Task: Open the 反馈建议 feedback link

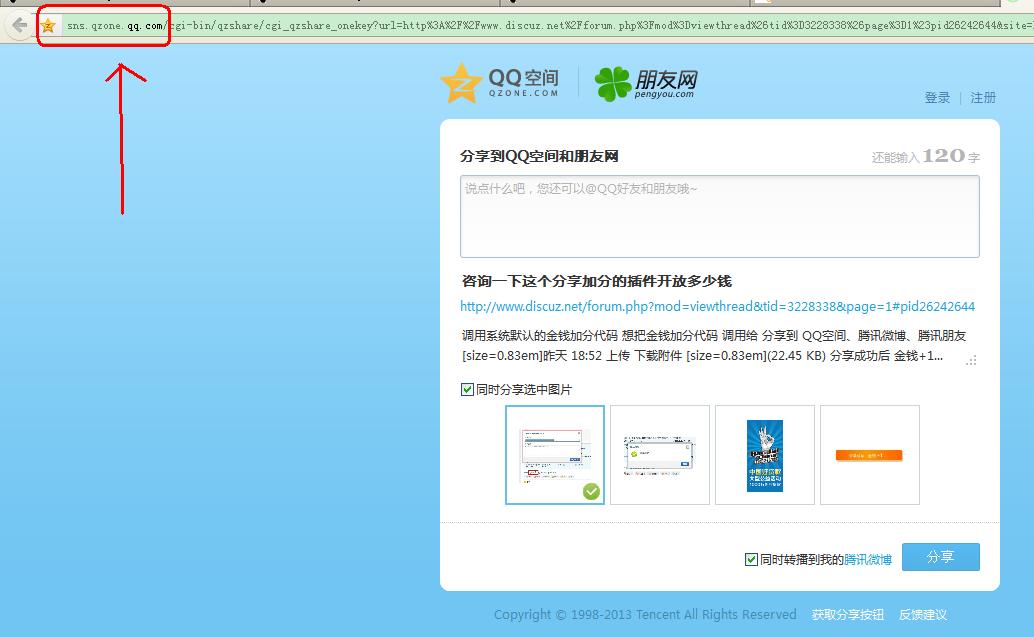Action: 923,615
